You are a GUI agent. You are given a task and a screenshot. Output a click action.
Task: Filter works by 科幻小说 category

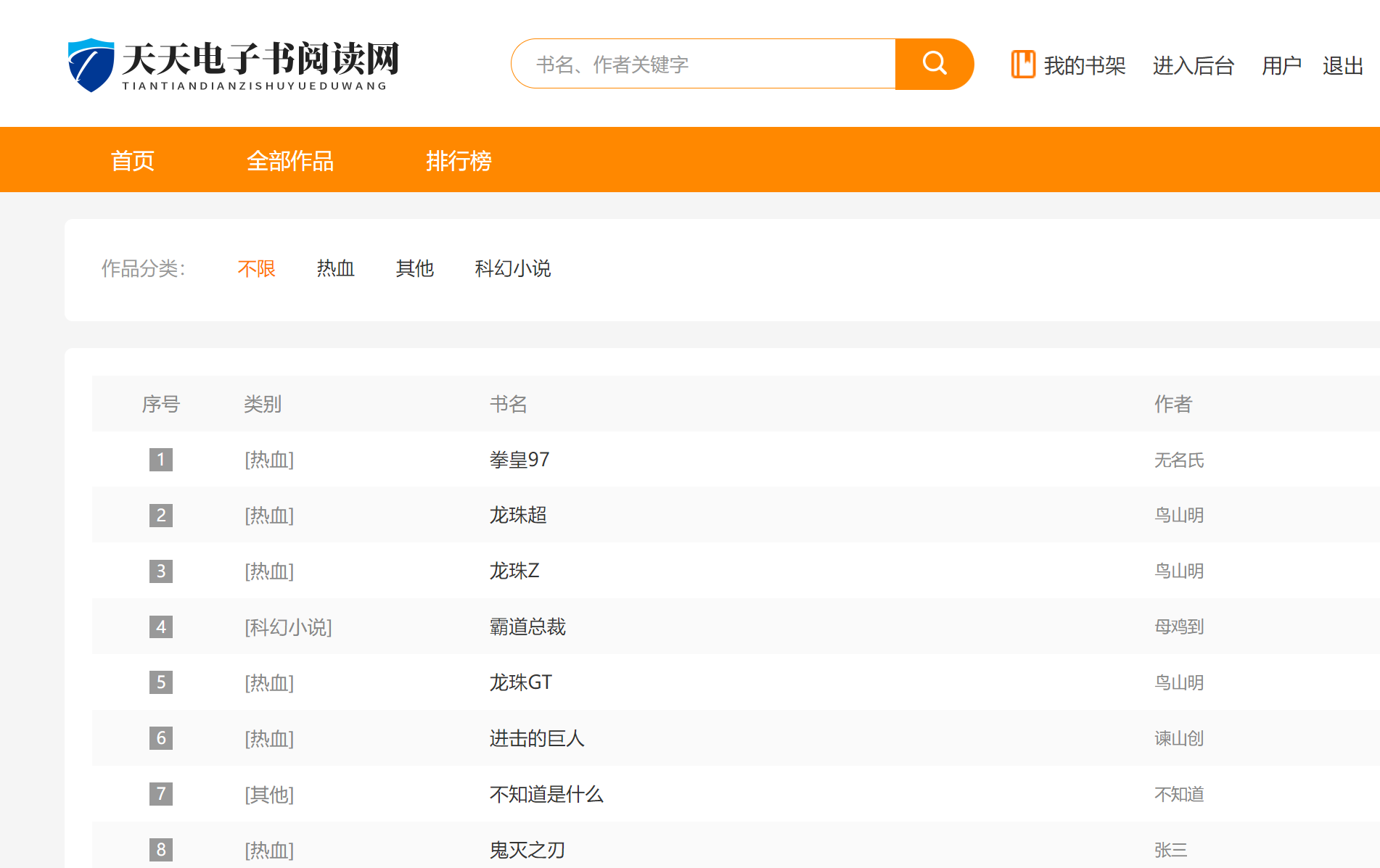tap(512, 269)
